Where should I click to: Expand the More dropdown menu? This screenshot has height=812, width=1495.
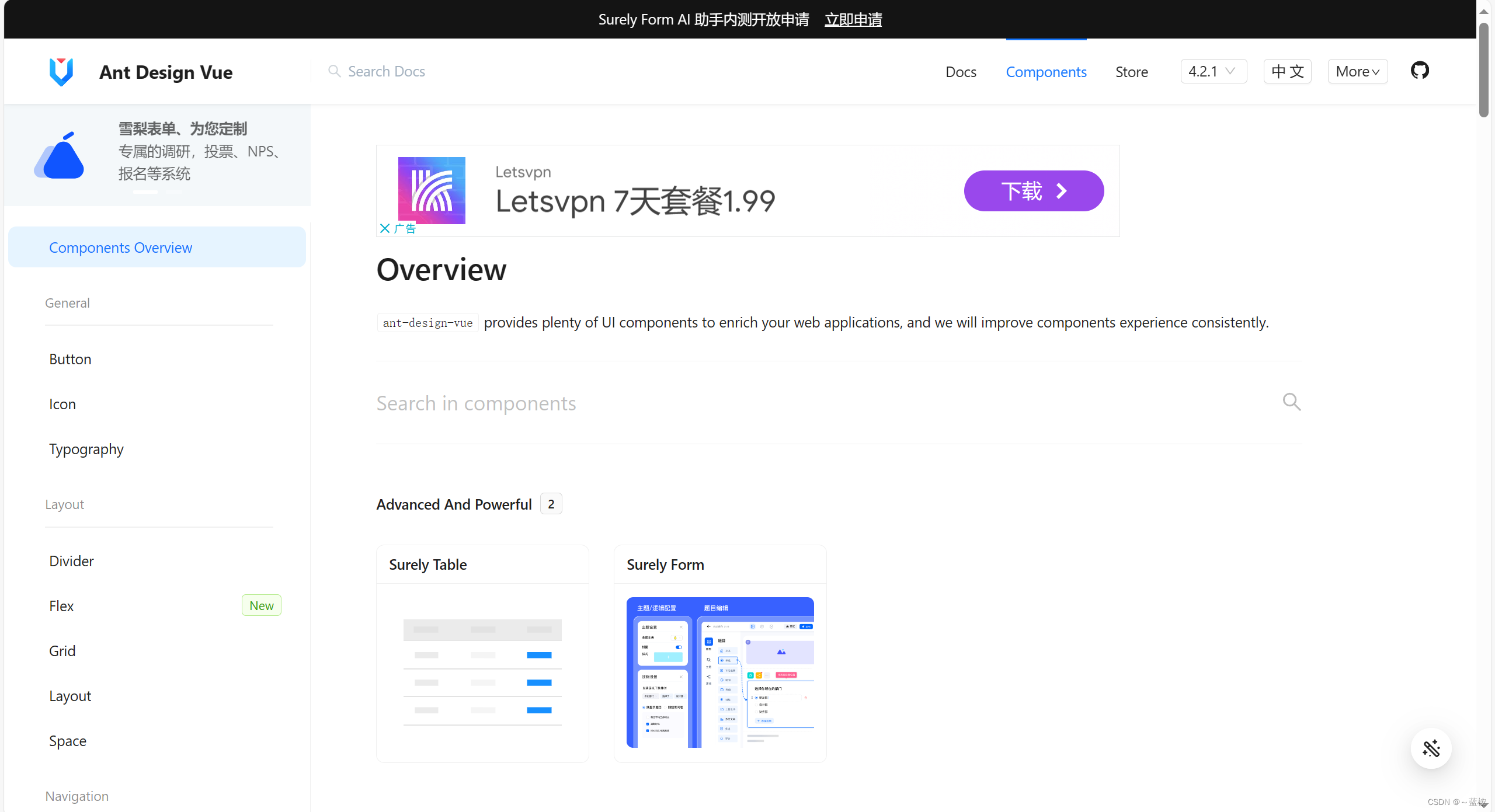coord(1358,71)
